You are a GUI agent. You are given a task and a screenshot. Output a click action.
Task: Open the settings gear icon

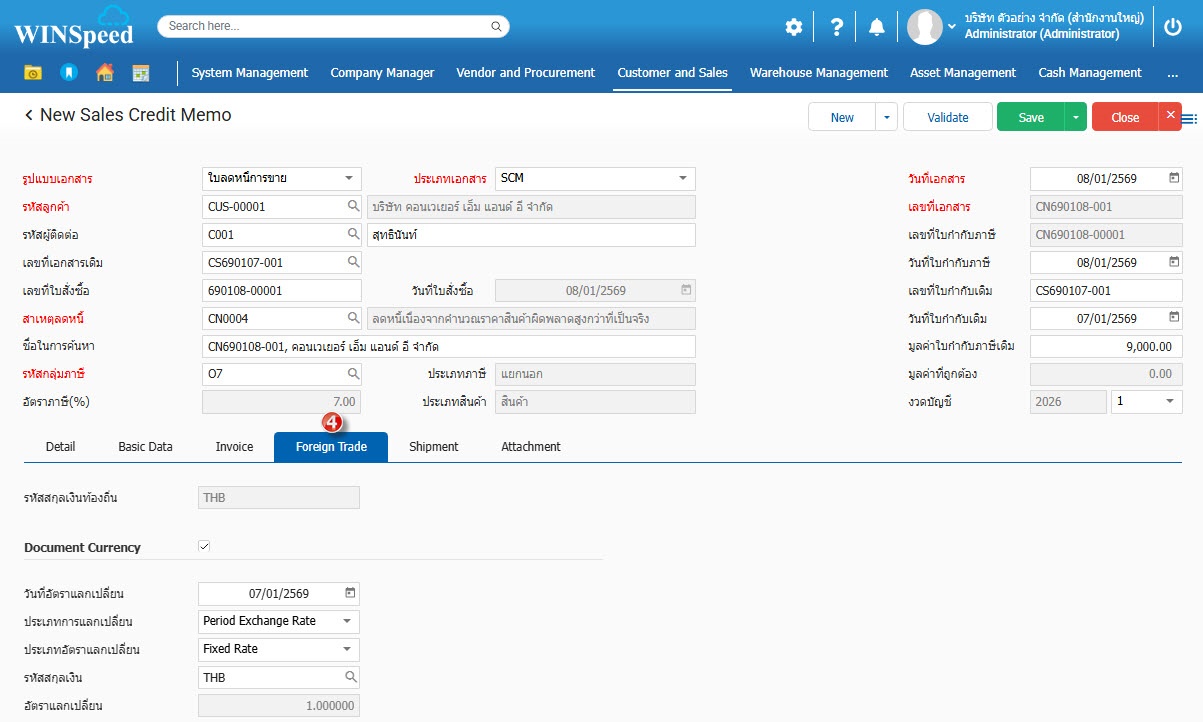(x=793, y=27)
